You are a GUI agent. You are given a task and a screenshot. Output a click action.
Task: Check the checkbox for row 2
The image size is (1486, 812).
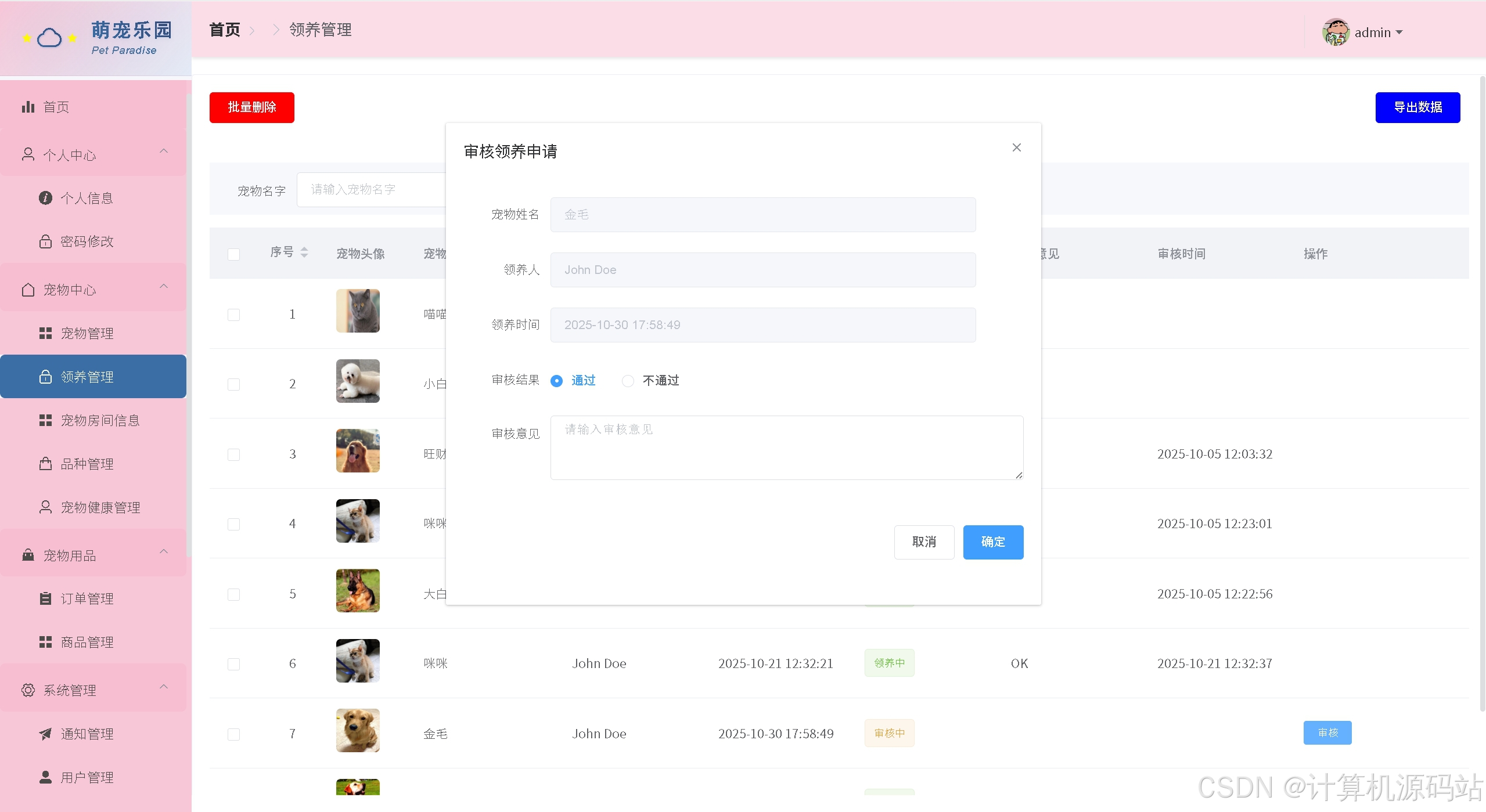click(x=233, y=384)
